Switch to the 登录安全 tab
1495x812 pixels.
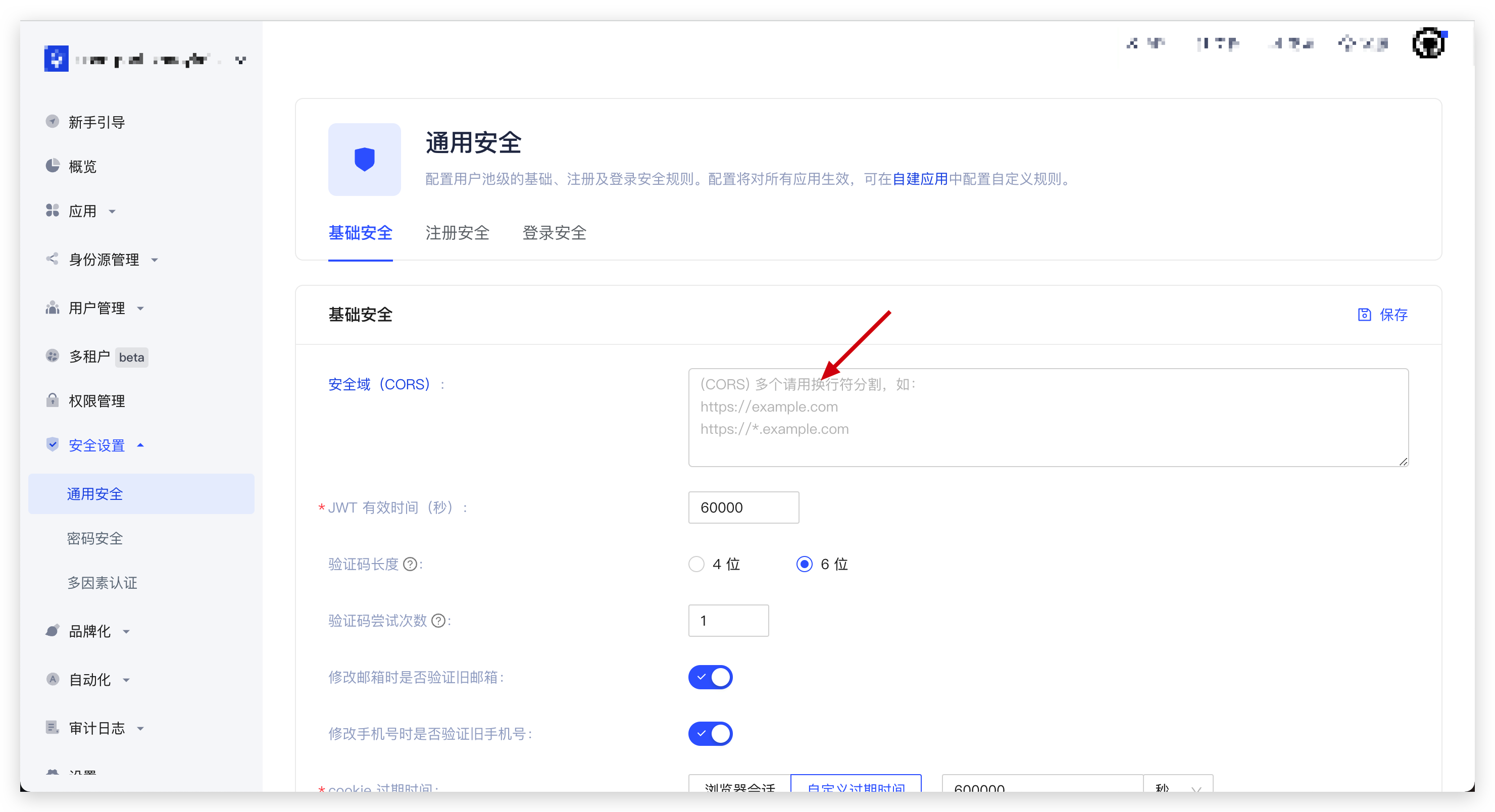[554, 233]
